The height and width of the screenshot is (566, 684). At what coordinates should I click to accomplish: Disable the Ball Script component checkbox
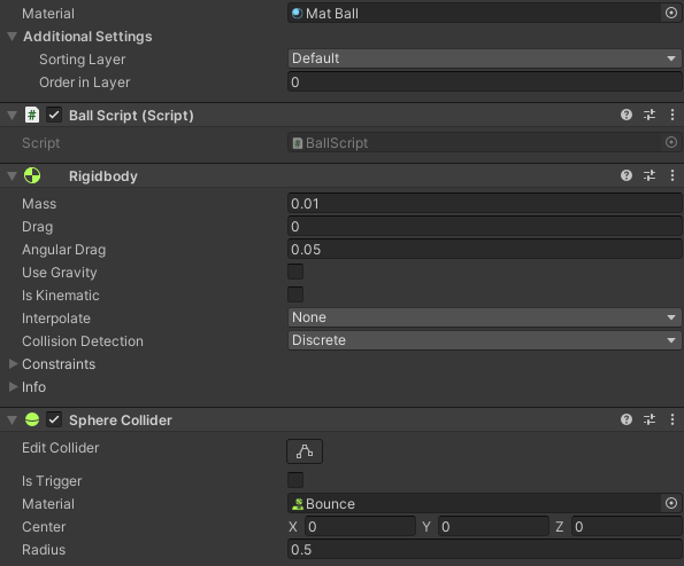(x=54, y=115)
